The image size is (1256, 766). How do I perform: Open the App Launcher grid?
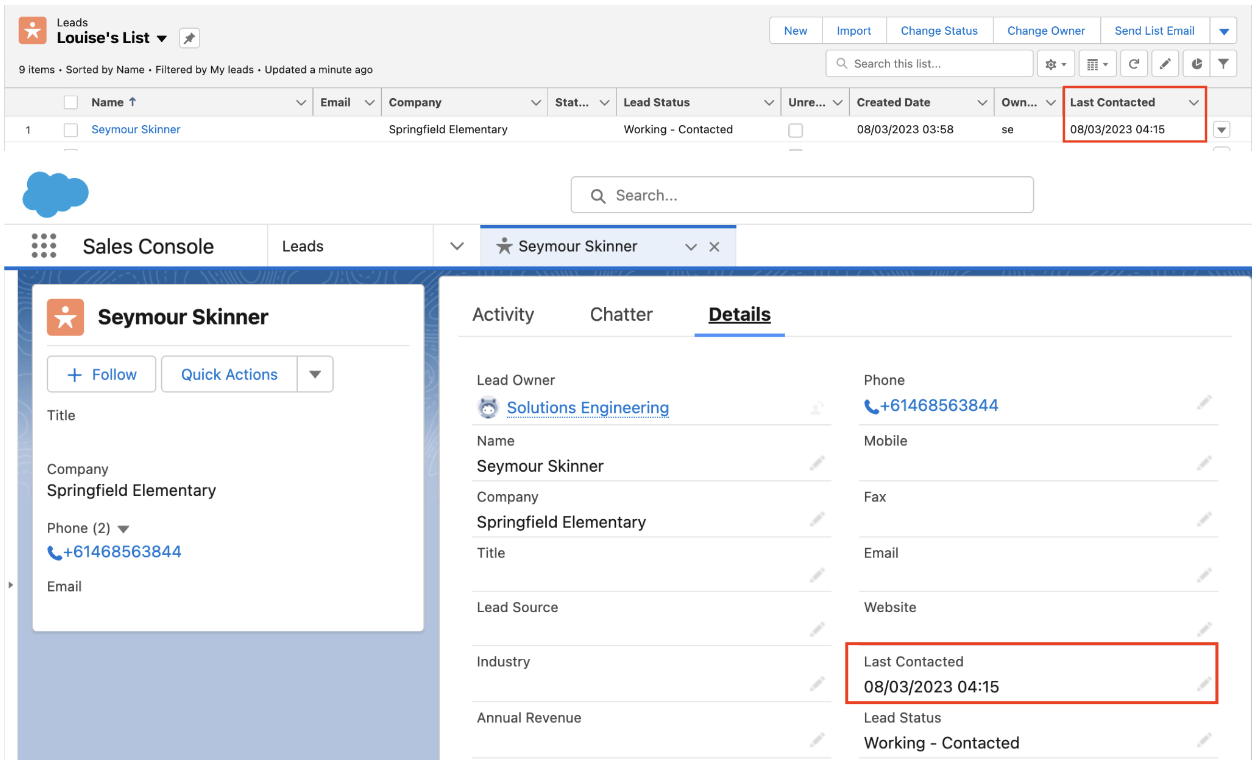coord(44,246)
